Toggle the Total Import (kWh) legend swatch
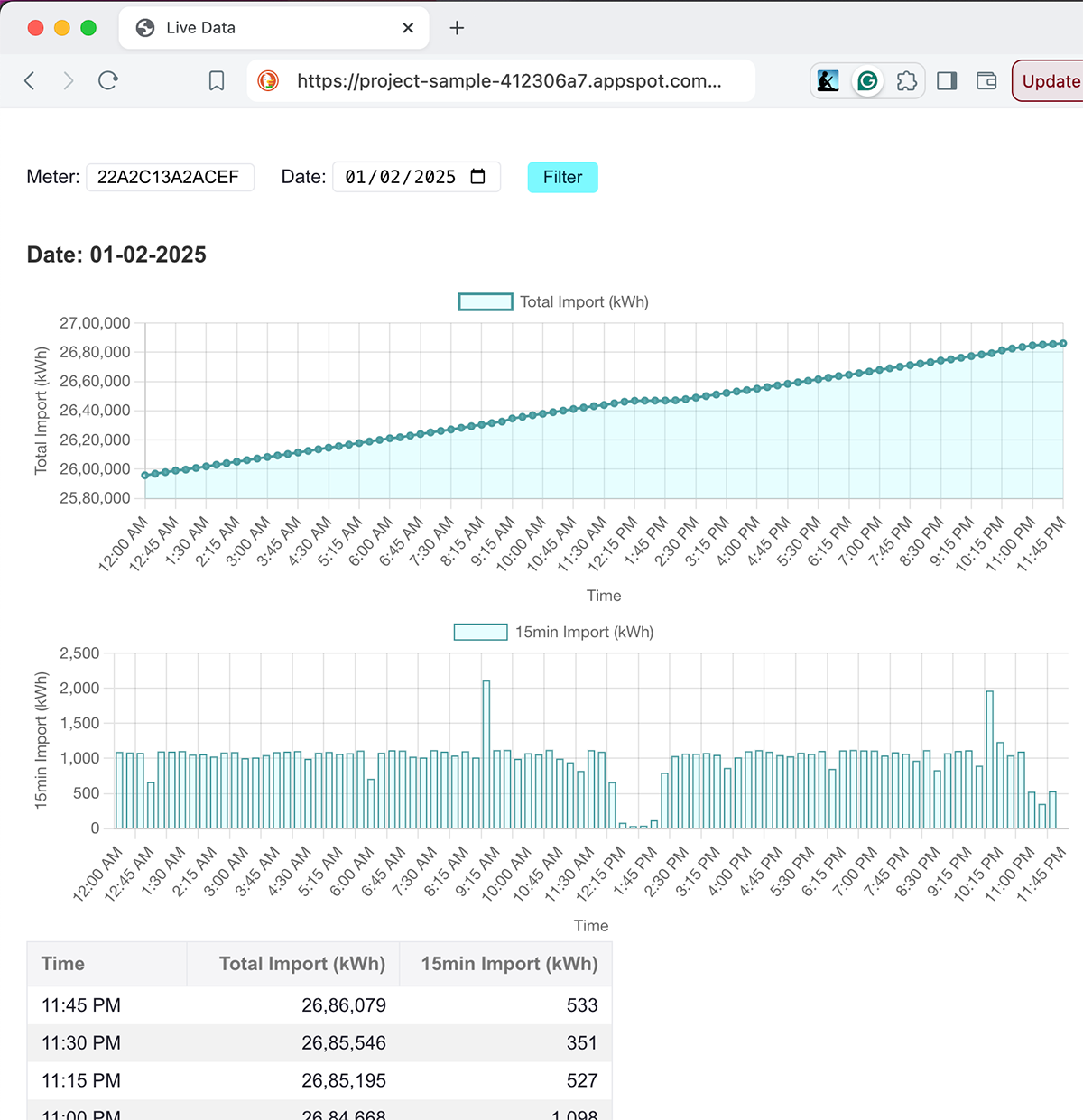This screenshot has width=1083, height=1120. [486, 301]
